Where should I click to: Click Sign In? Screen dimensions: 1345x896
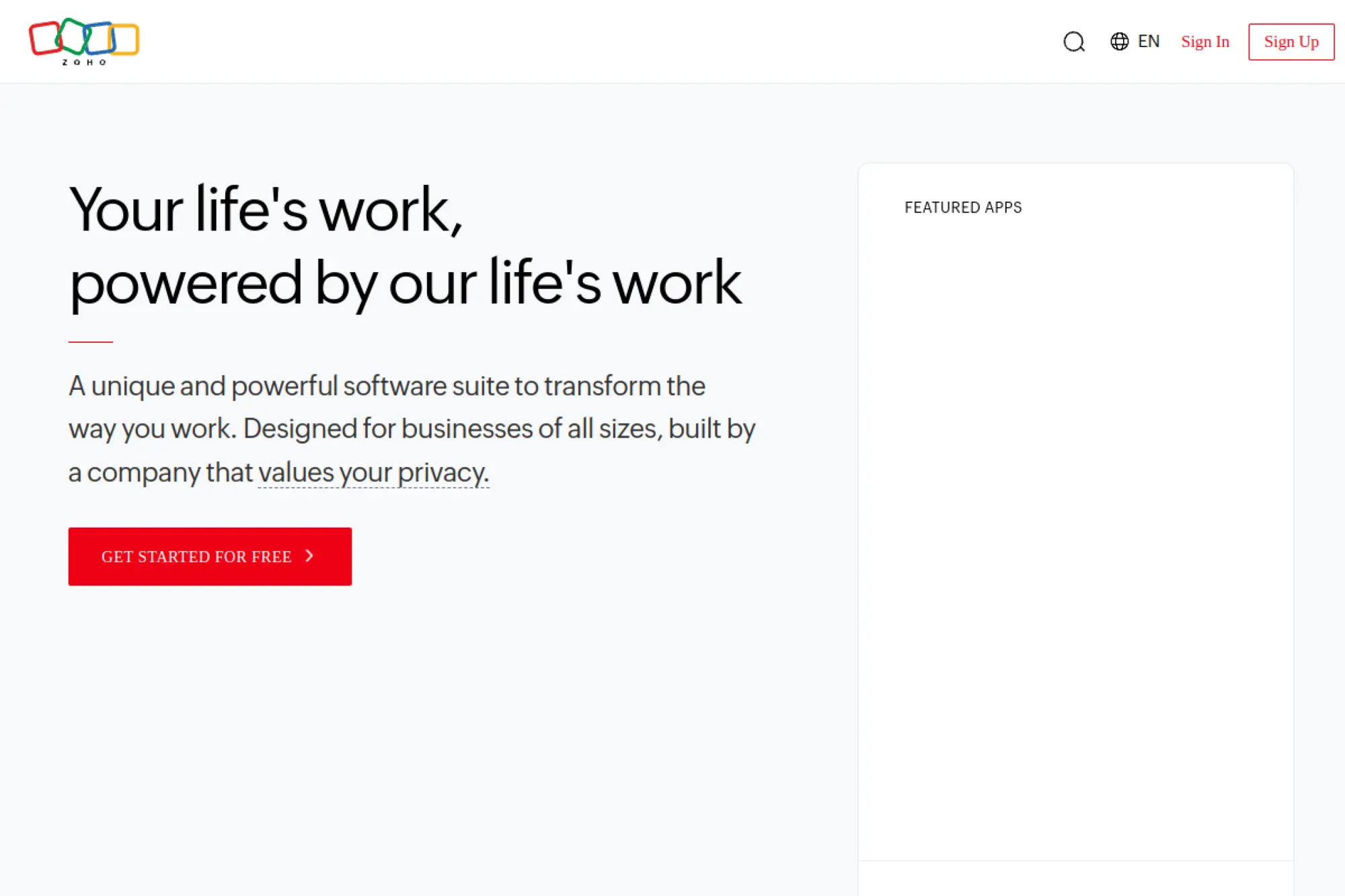click(x=1204, y=42)
